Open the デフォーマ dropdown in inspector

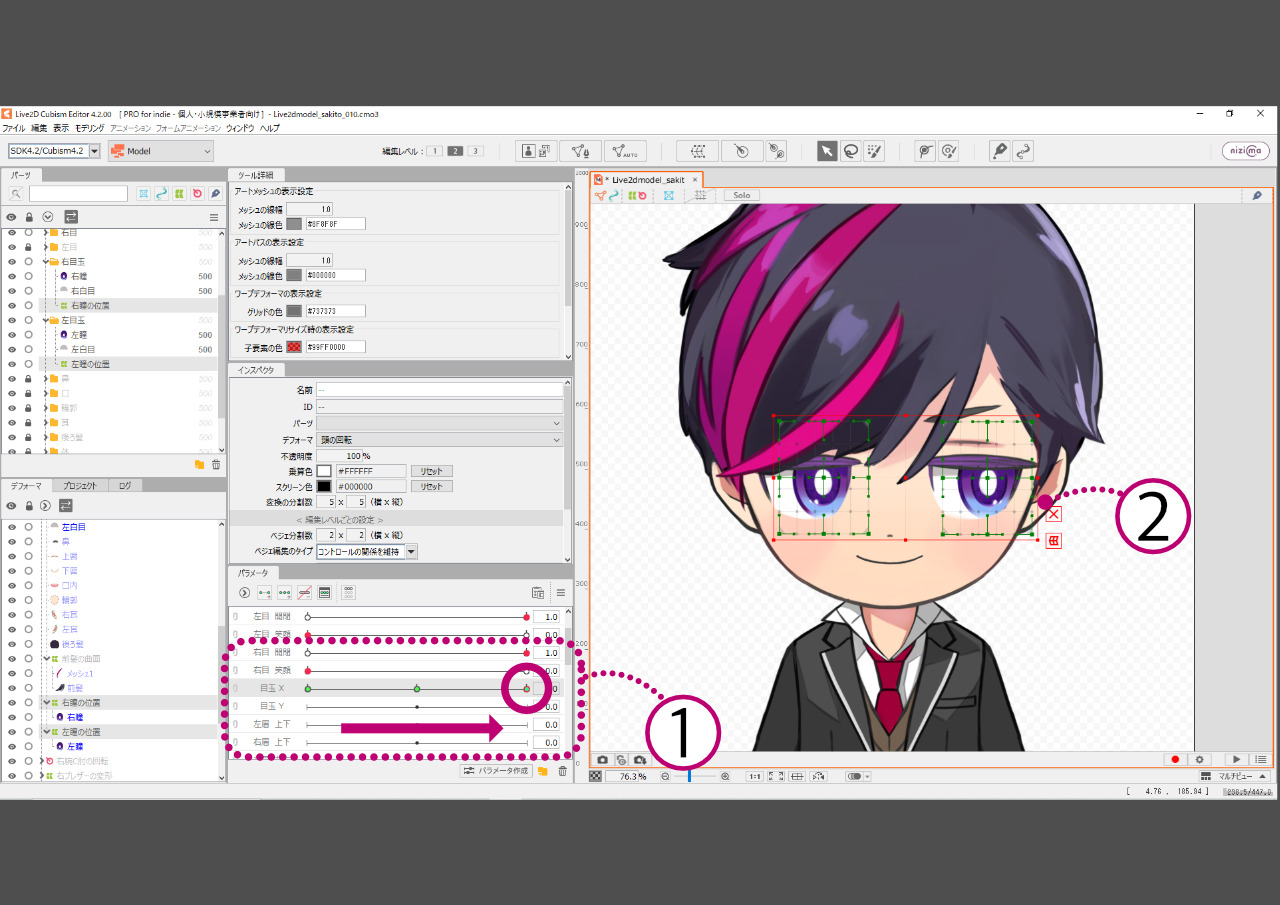tap(440, 440)
